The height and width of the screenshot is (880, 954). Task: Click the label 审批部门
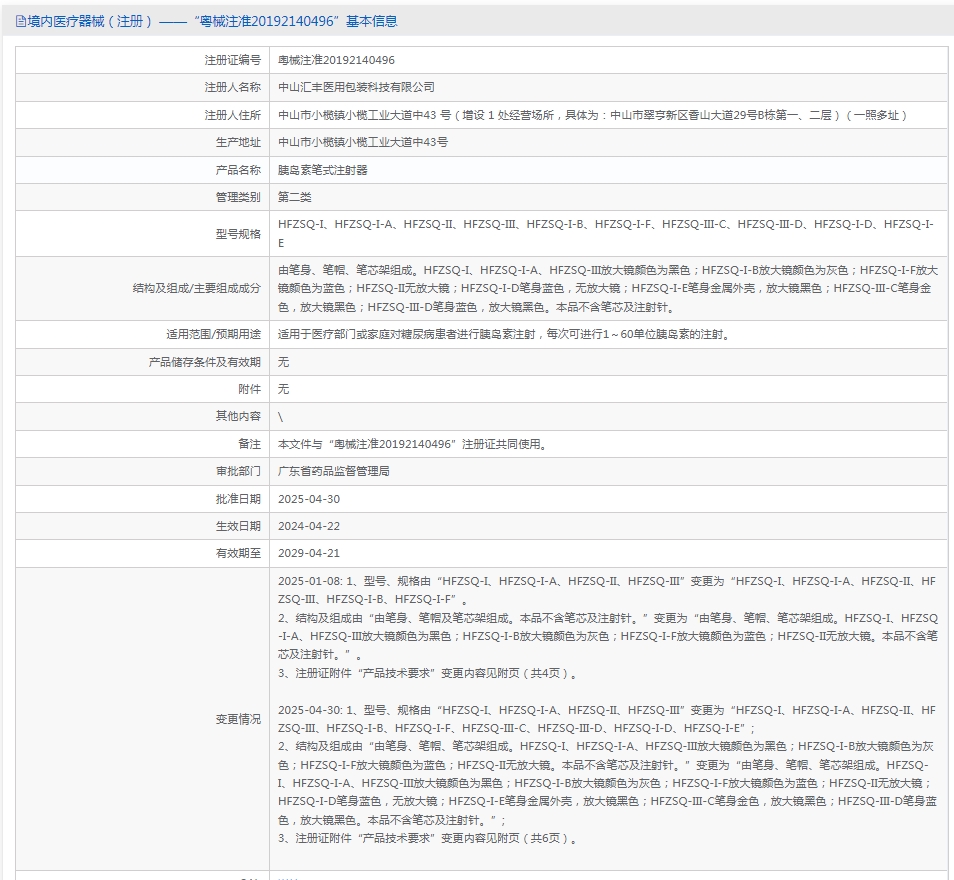click(x=238, y=471)
